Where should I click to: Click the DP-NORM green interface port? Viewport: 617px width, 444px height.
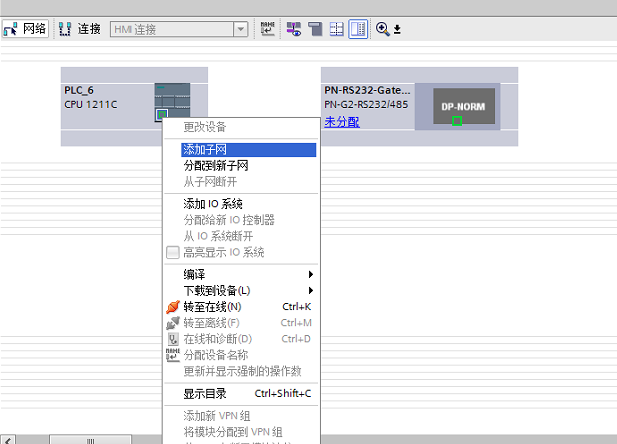457,120
